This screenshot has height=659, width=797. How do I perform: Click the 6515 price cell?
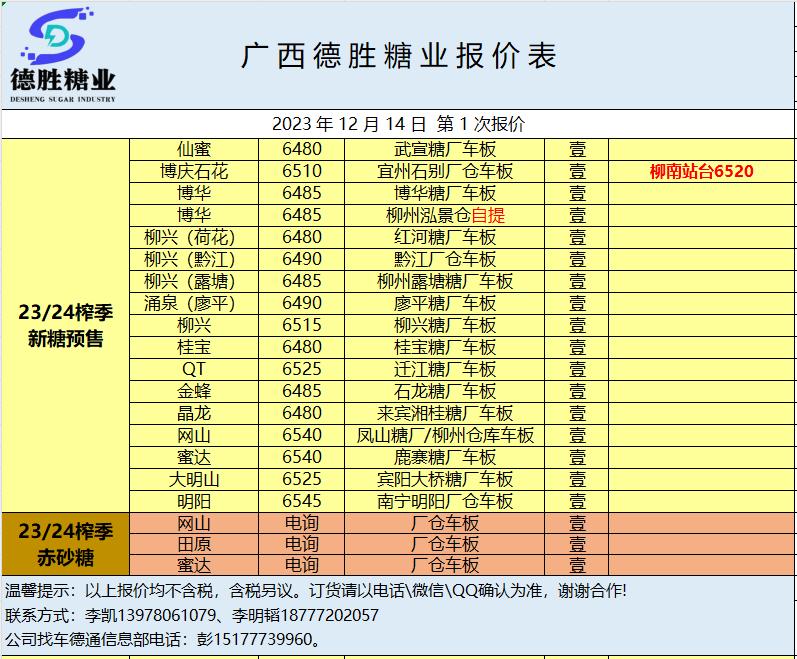[302, 325]
